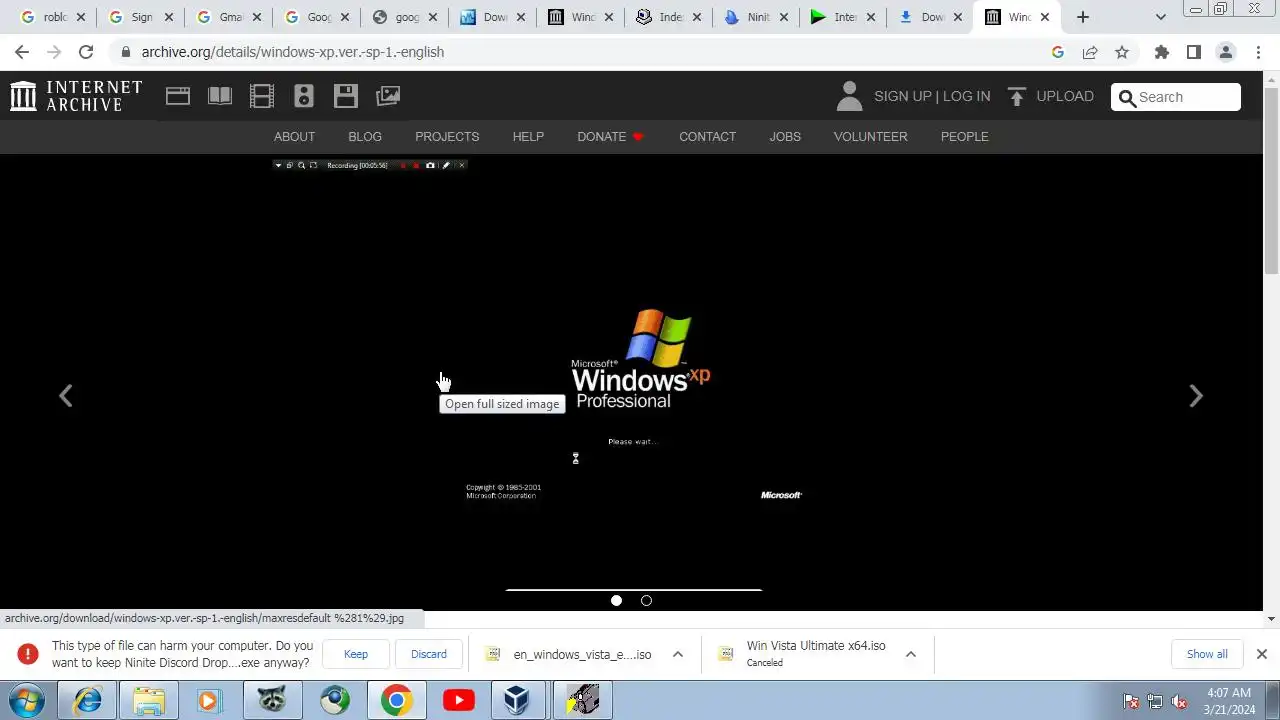Screen dimensions: 1280x720
Task: Open DONATE in the Archive nav
Action: (610, 136)
